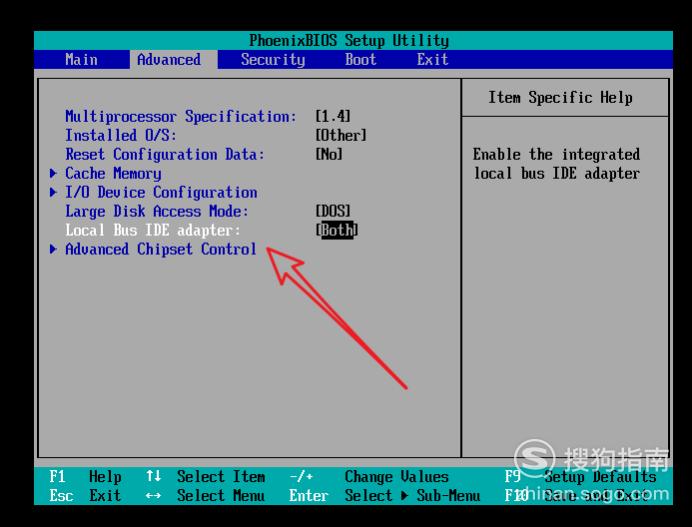
Task: Go to the Boot tab
Action: [x=361, y=60]
